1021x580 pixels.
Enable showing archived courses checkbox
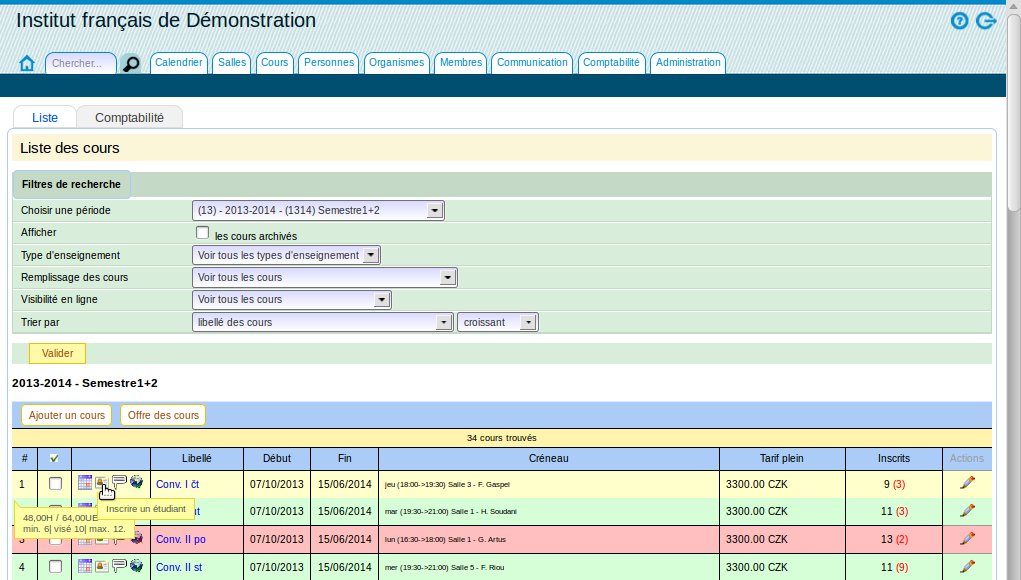click(x=203, y=232)
